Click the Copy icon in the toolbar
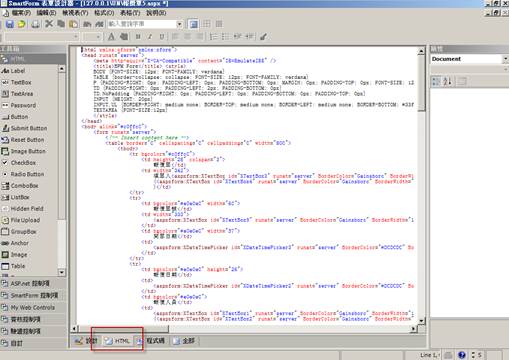509x360 pixels. [61, 24]
